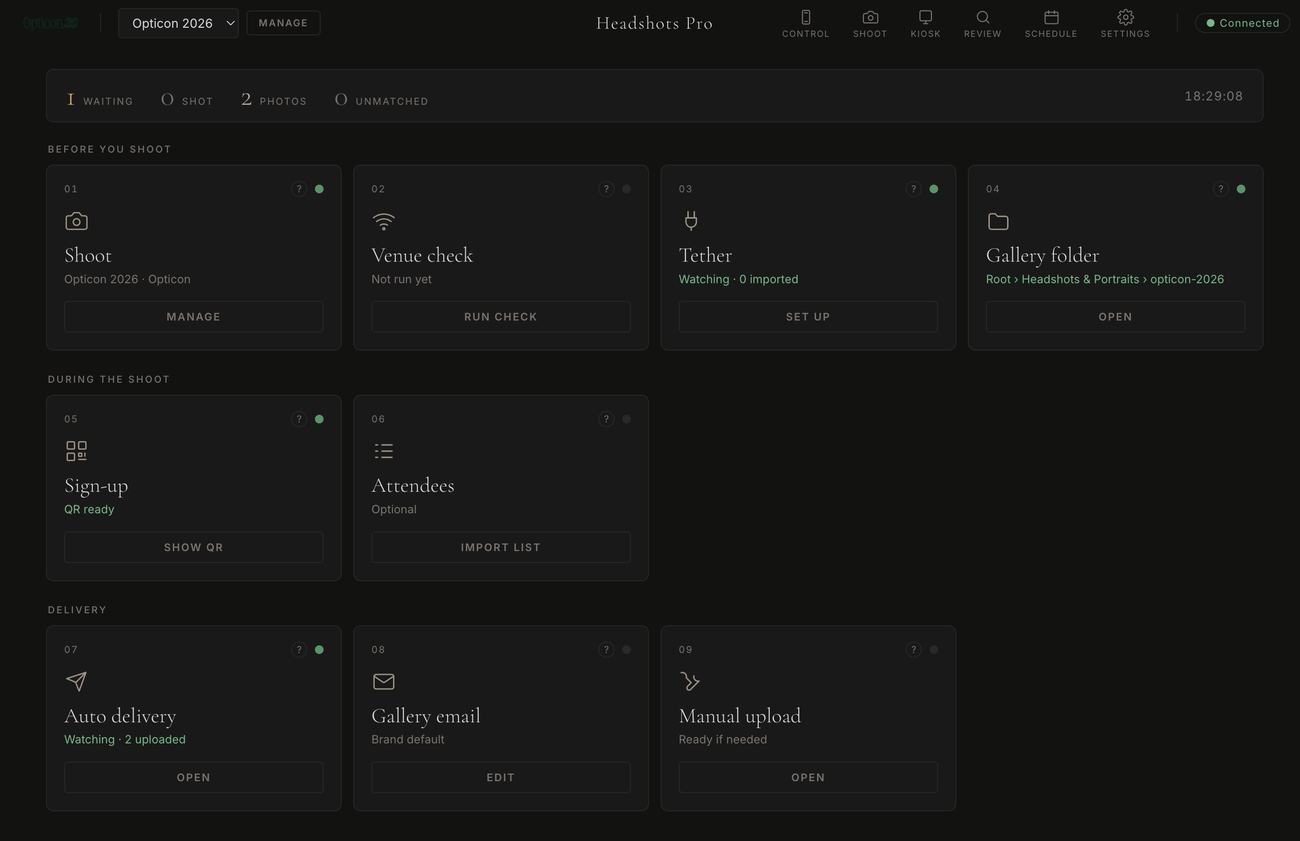Click the help icon on Sign-up card
The height and width of the screenshot is (841, 1300).
[299, 419]
